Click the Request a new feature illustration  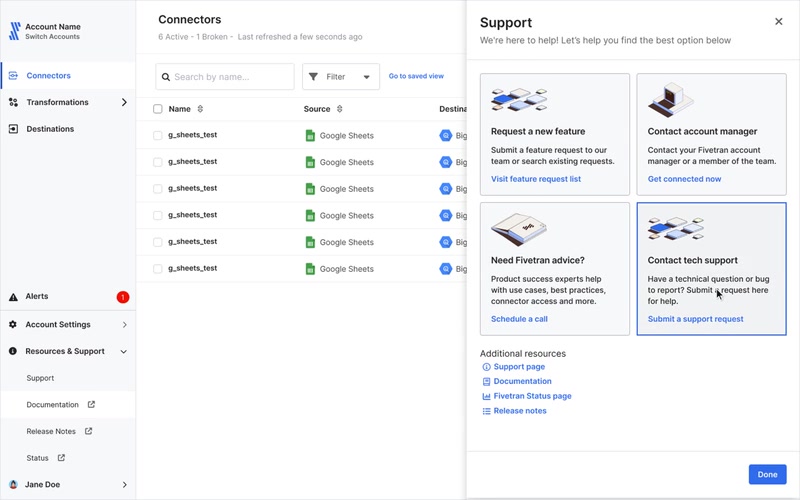tap(519, 99)
